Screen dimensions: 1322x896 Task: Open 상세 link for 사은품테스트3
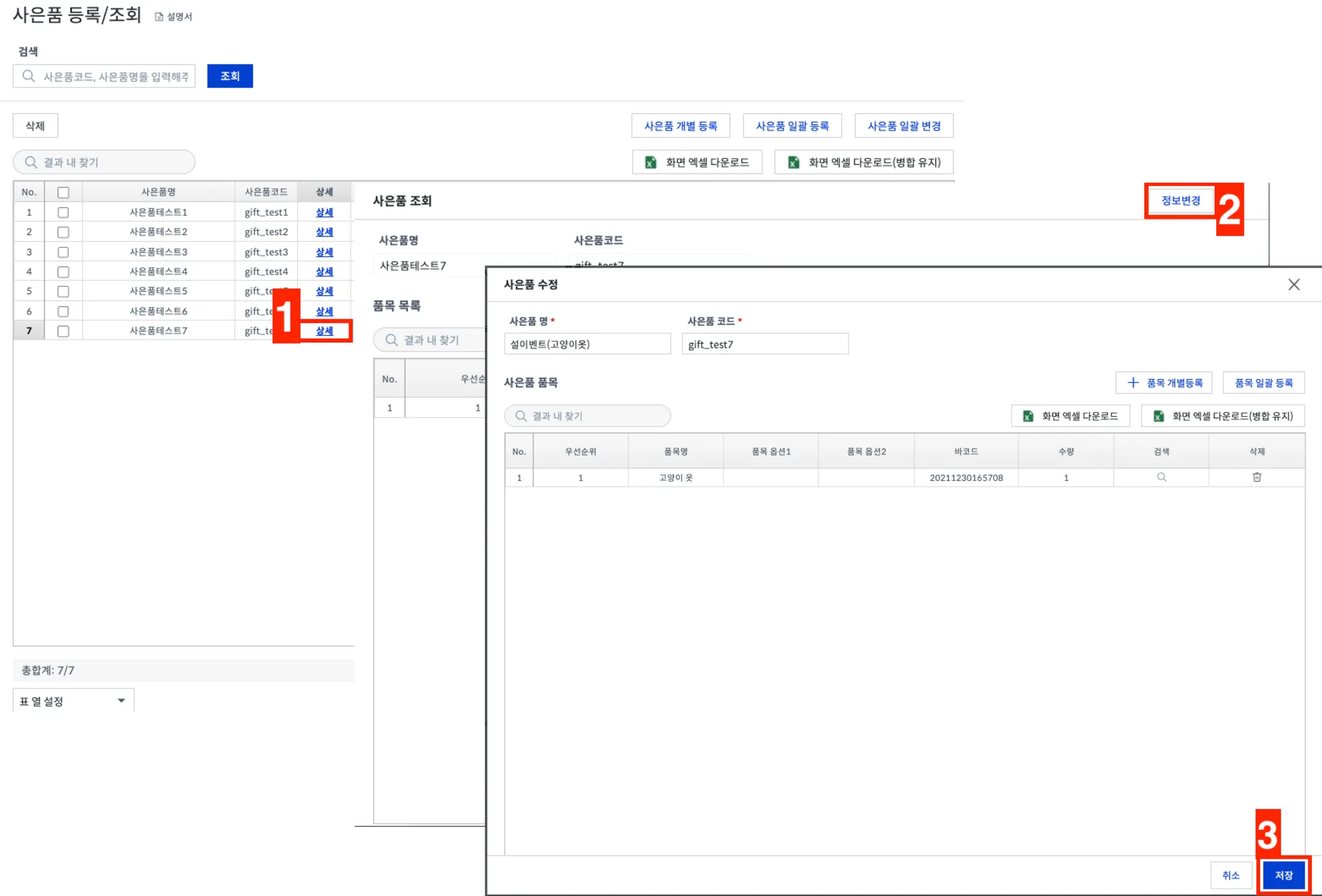(x=324, y=252)
